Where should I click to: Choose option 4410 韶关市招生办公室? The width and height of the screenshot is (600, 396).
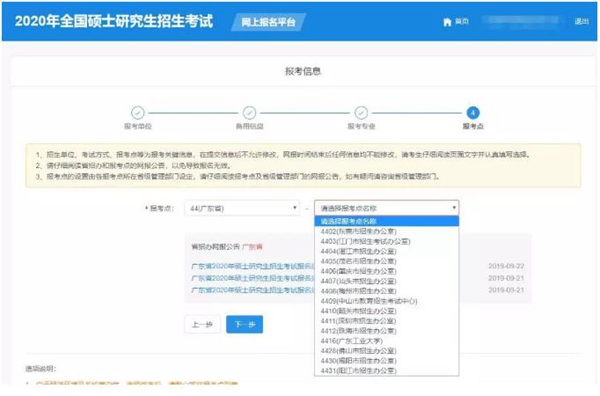pos(386,311)
